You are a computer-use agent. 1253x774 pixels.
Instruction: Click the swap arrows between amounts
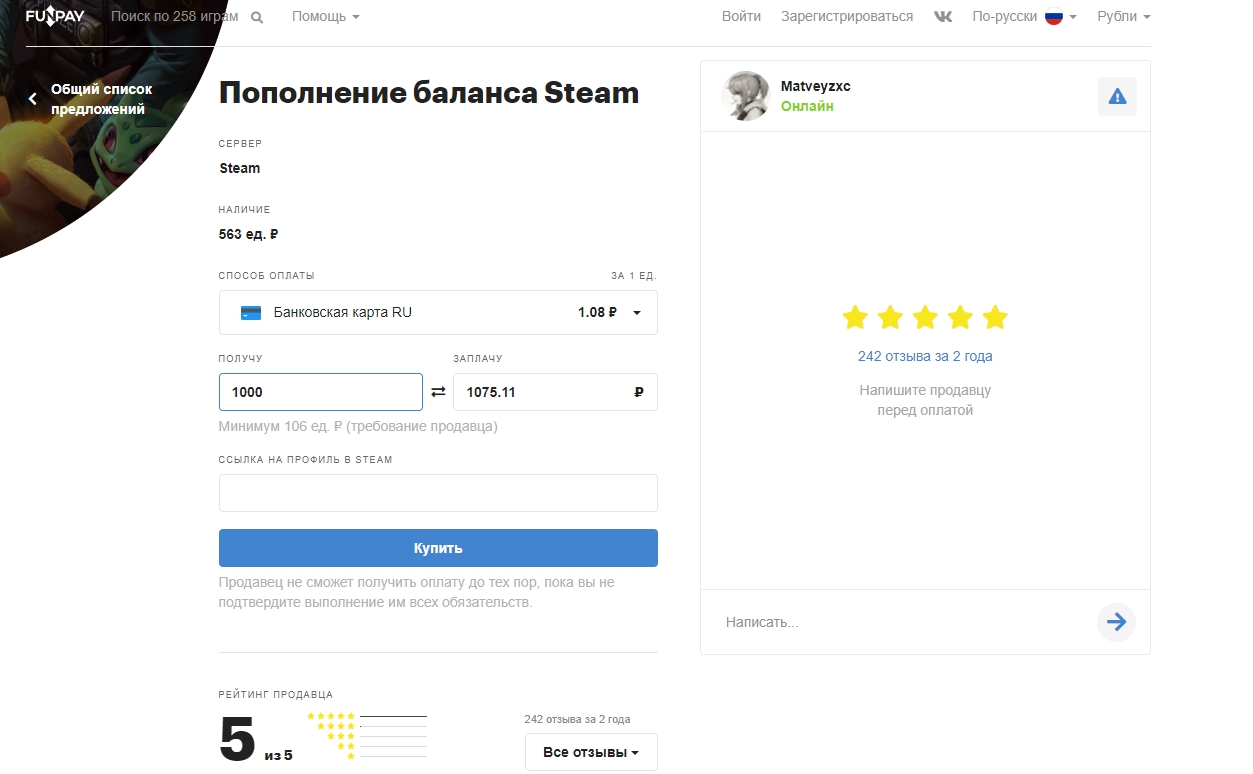[x=438, y=392]
